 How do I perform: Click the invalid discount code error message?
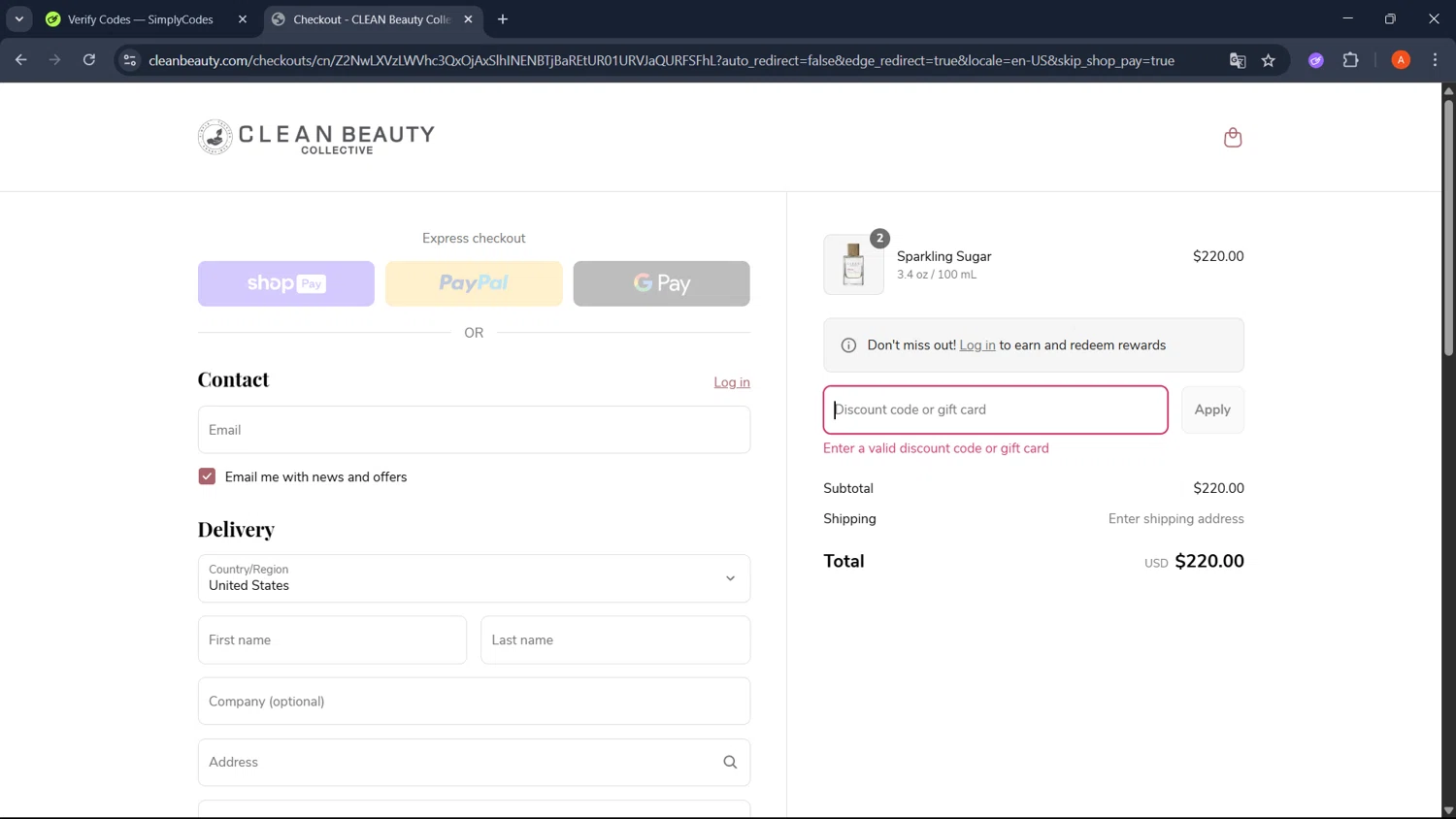tap(936, 448)
